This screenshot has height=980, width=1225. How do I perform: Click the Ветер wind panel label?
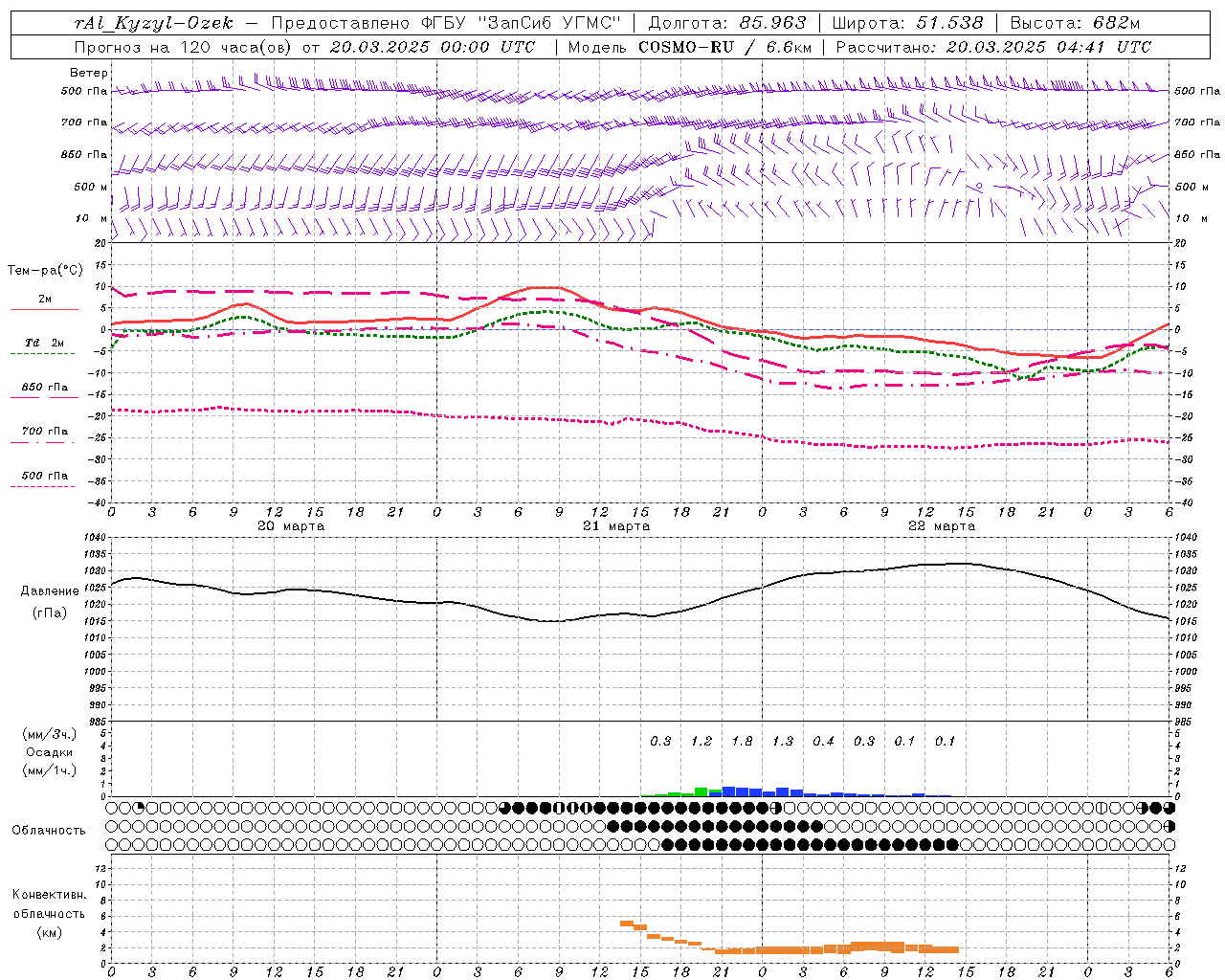click(x=89, y=73)
